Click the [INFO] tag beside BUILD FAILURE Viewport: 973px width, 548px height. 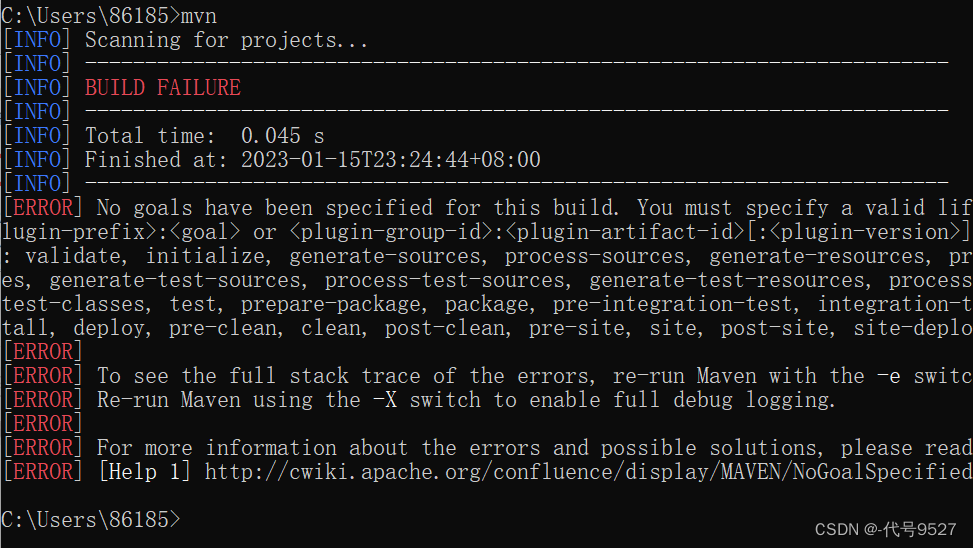pos(36,88)
